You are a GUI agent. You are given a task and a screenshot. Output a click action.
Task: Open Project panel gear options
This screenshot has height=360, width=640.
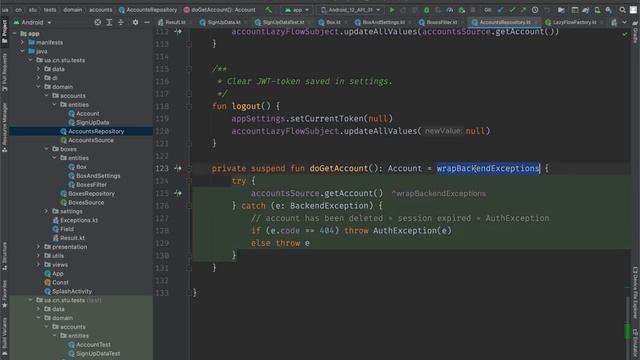point(135,22)
